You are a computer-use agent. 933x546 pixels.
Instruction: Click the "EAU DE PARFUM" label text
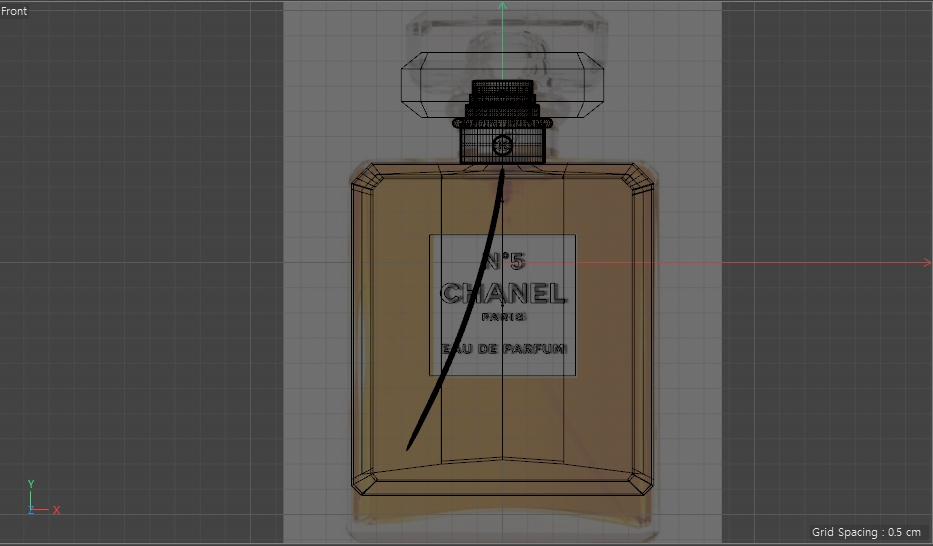click(504, 349)
